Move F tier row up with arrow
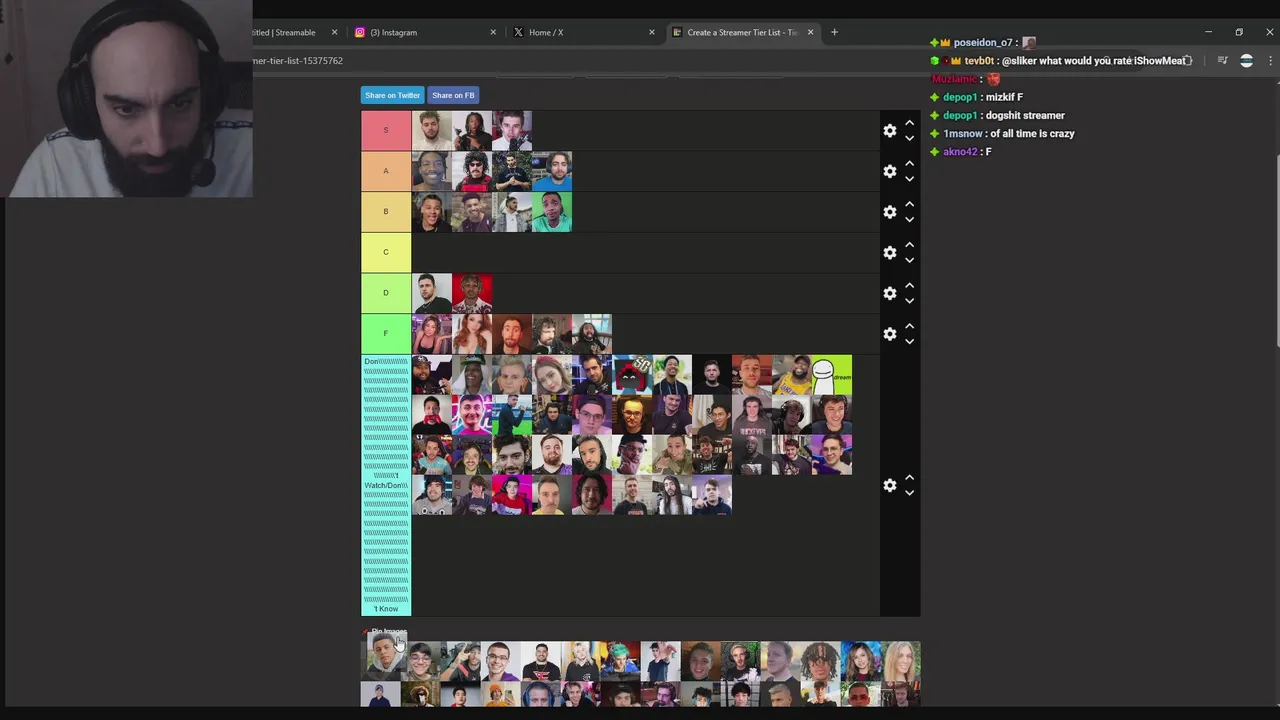 909,326
